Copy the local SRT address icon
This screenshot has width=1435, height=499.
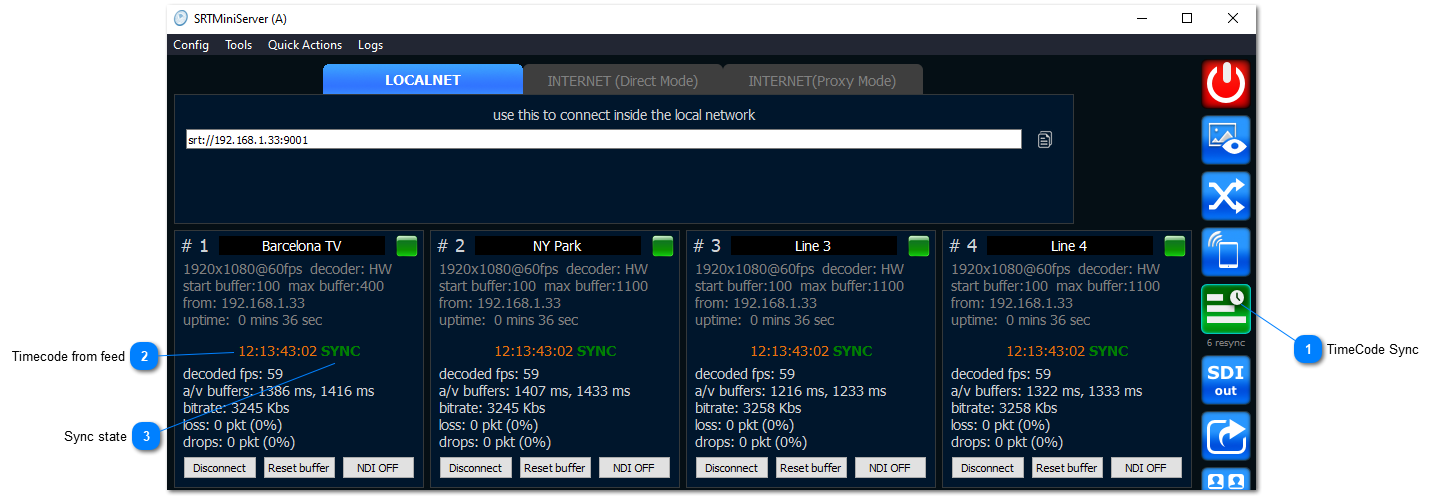(1045, 140)
